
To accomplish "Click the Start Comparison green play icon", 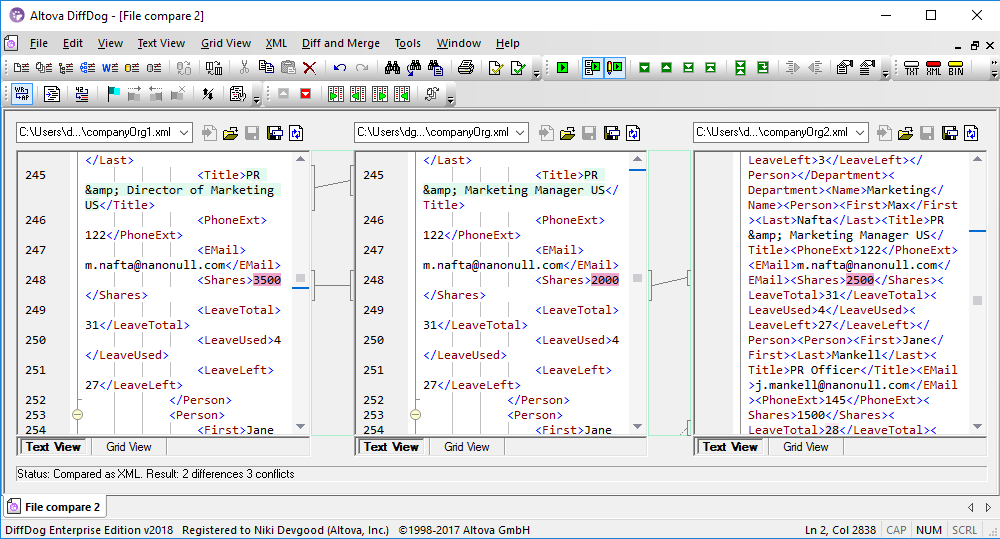I will [563, 68].
